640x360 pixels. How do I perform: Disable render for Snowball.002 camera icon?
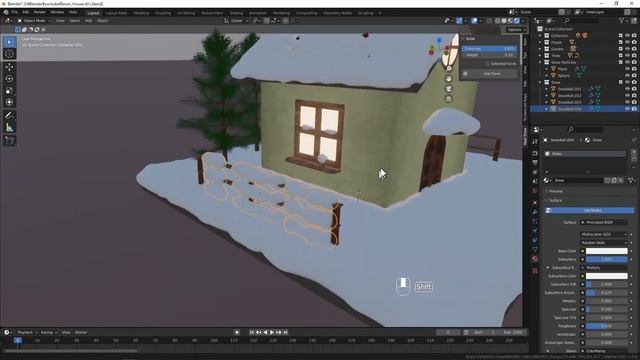(x=634, y=96)
